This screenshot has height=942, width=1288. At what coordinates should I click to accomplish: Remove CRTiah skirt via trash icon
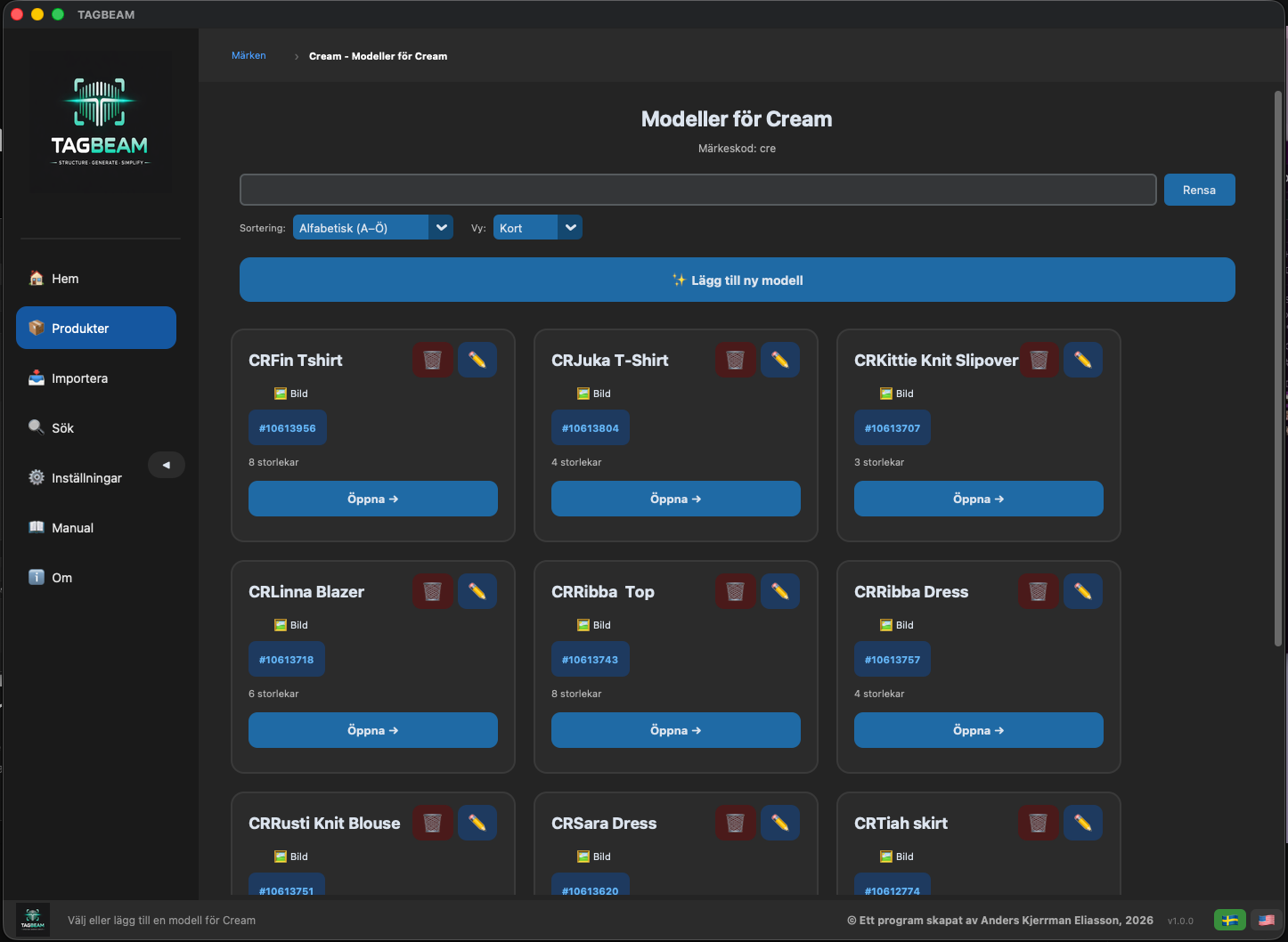[x=1039, y=823]
